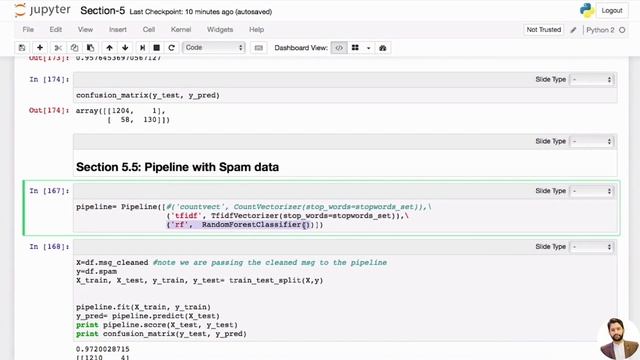The height and width of the screenshot is (360, 640).
Task: Click the presenter webcam thumbnail
Action: tap(618, 339)
